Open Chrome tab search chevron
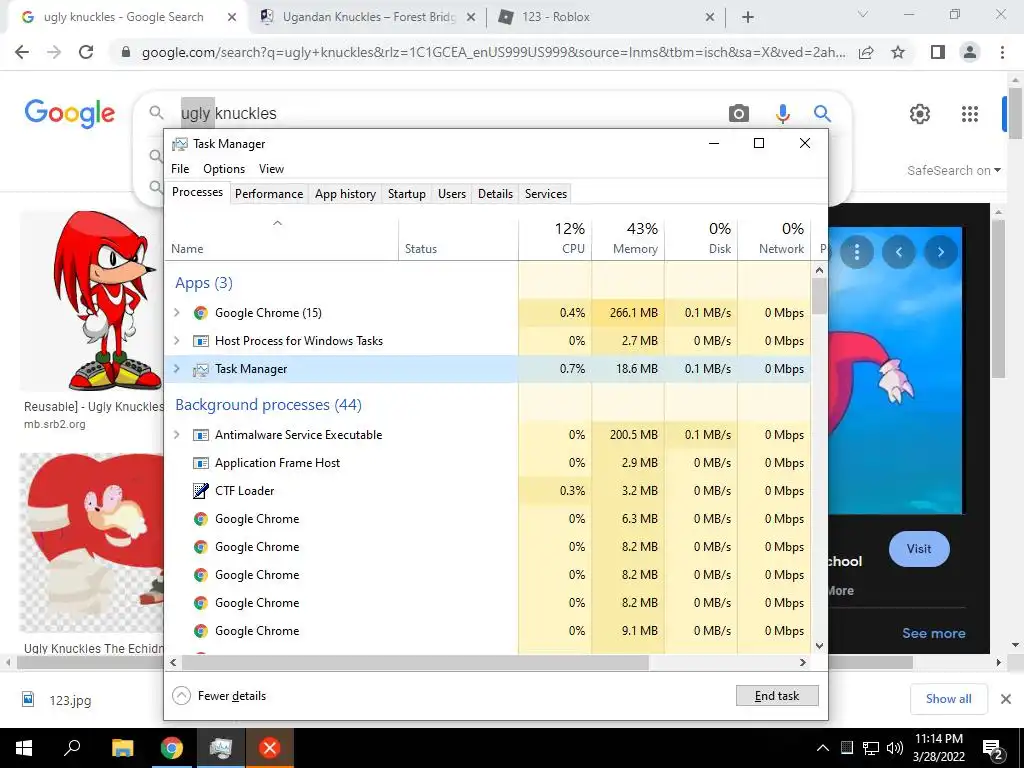Screen dimensions: 1024x768 (863, 14)
